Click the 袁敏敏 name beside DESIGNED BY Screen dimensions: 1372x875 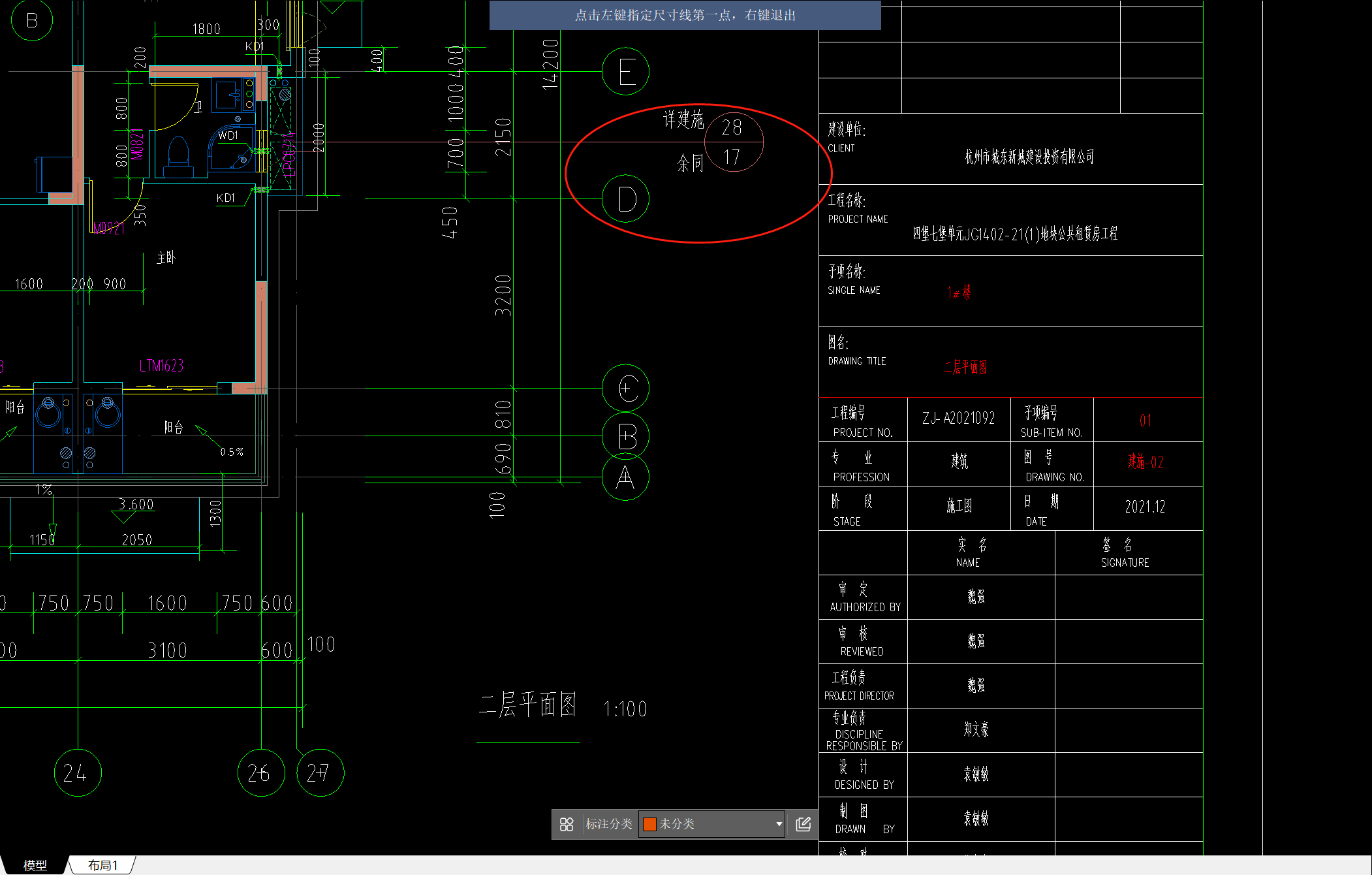coord(976,774)
